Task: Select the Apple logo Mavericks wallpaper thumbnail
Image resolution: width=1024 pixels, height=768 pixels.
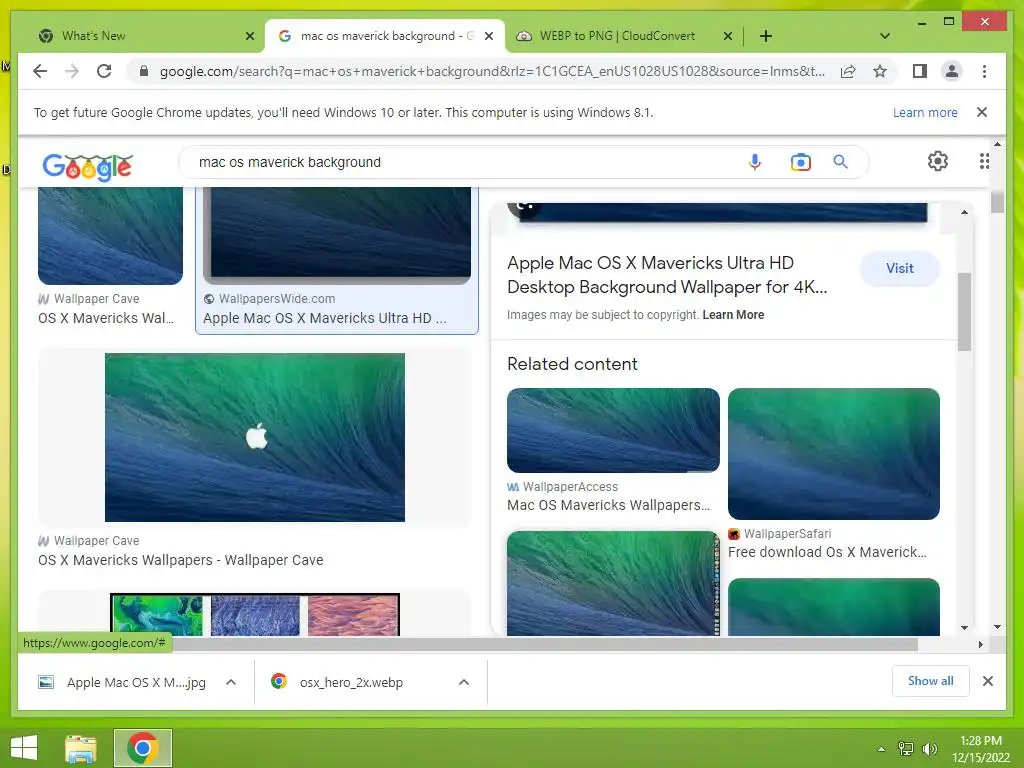Action: (x=255, y=437)
